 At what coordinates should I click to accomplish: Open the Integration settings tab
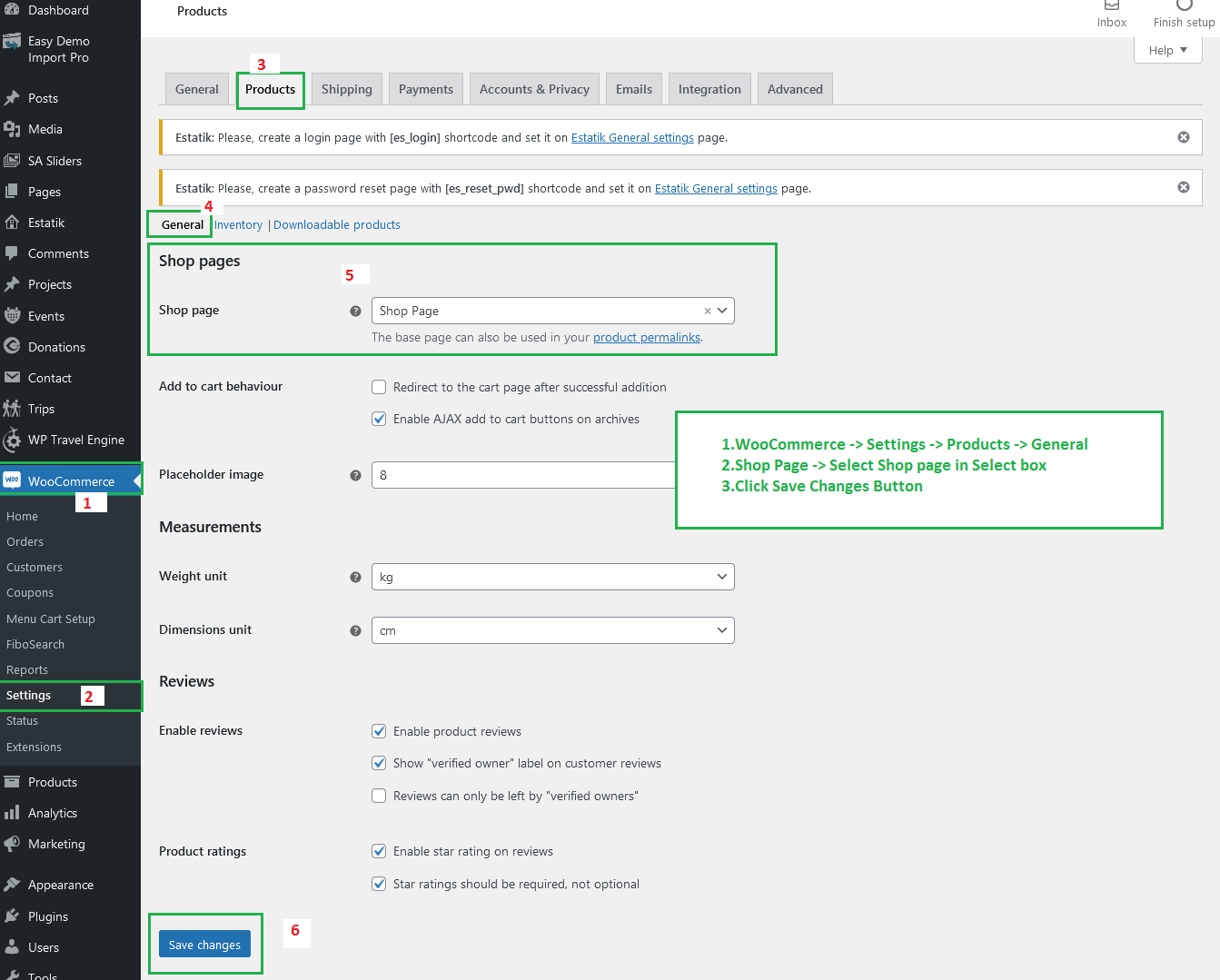[x=709, y=89]
